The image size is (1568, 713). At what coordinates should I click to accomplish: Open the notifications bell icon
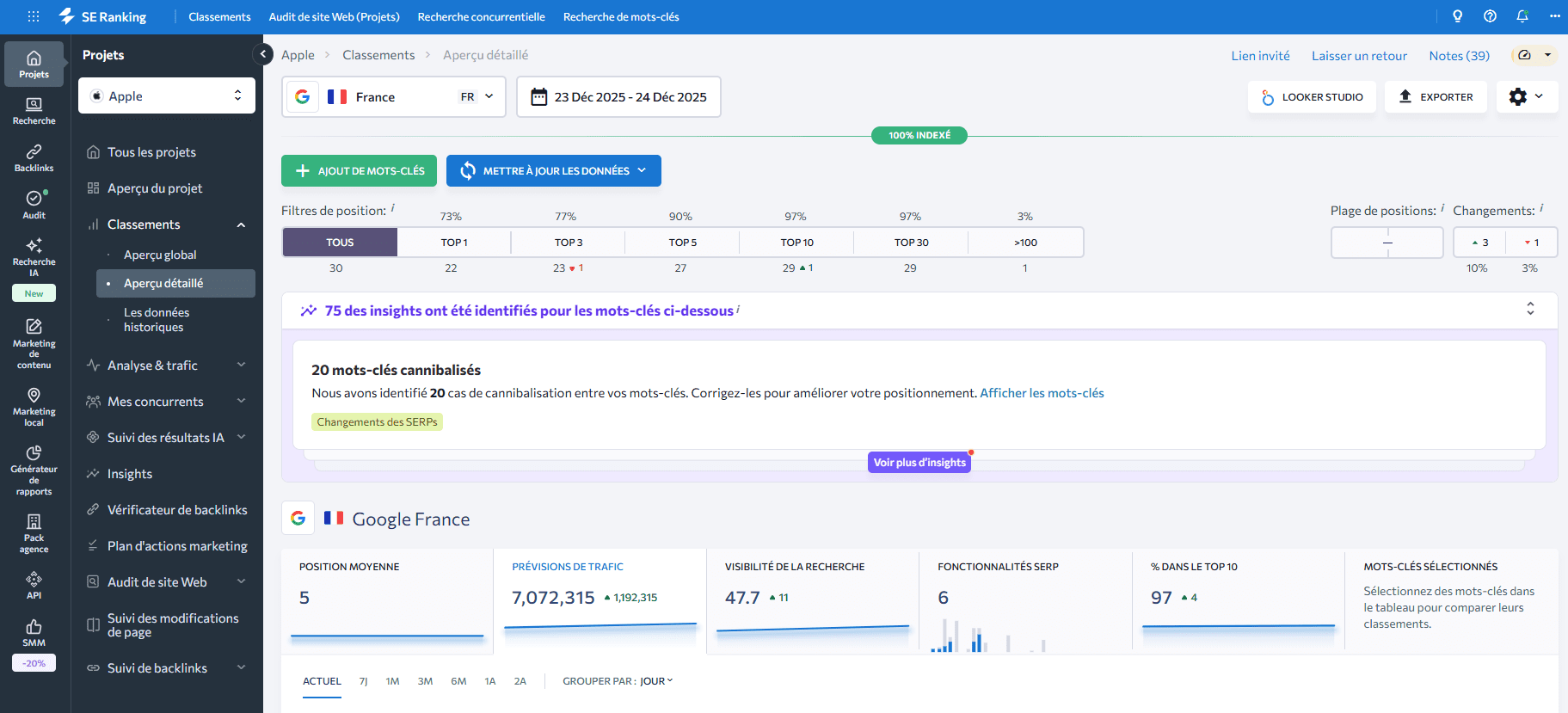pyautogui.click(x=1522, y=16)
